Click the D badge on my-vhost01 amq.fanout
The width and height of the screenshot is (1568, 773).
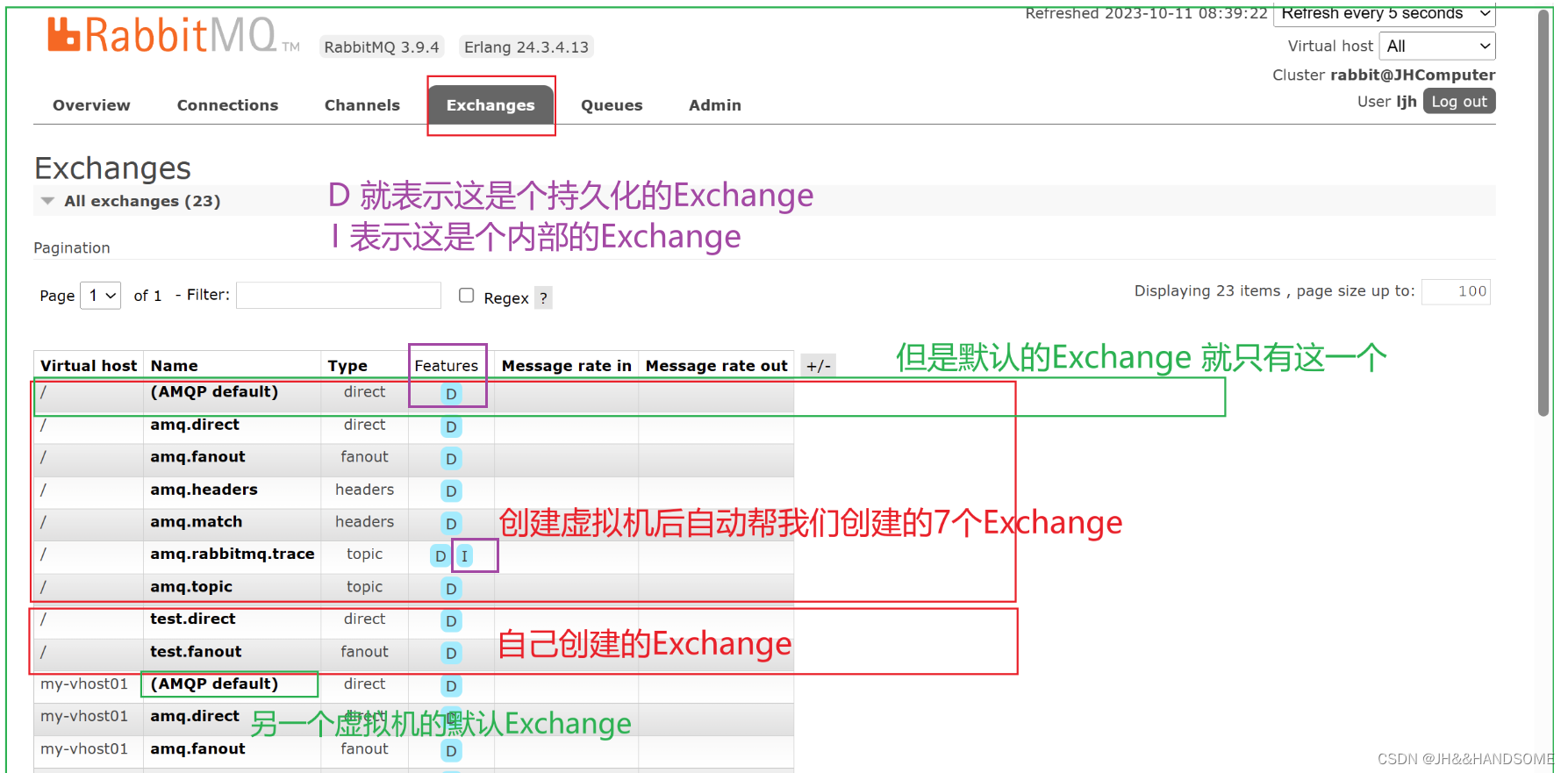(x=451, y=751)
